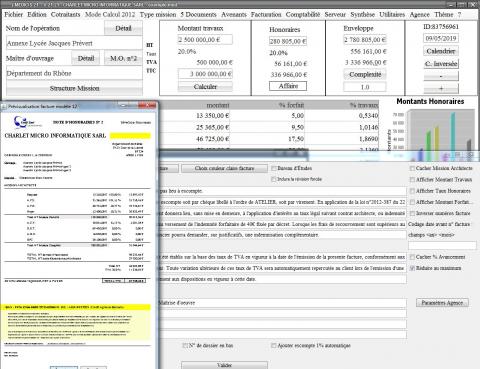
Task: Uncheck Réduire au maximum checkbox
Action: coord(412,268)
